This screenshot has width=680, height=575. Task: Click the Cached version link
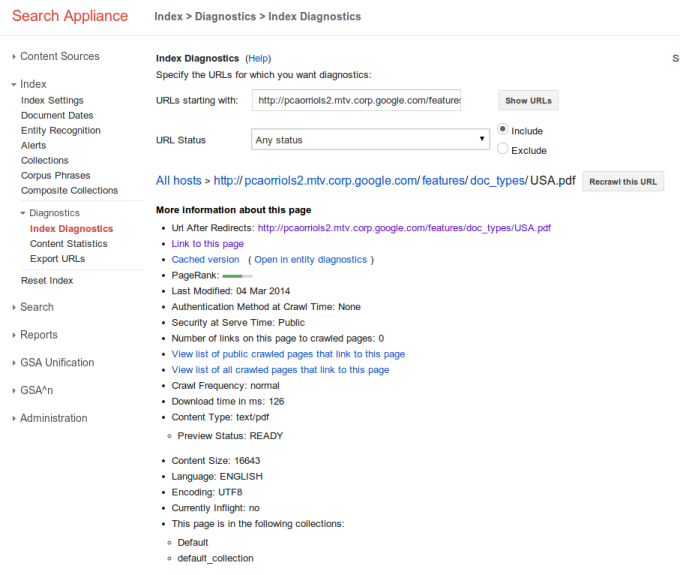[205, 259]
